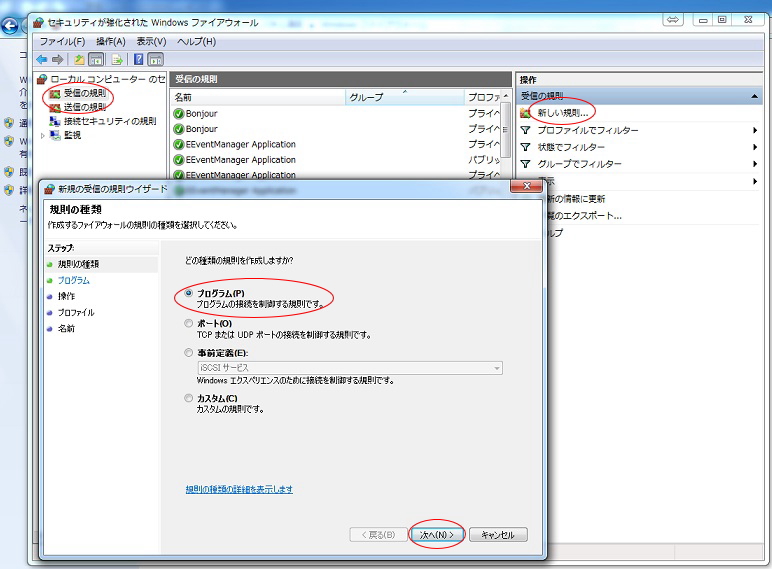This screenshot has width=772, height=569.
Task: Click the new rule icon in actions
Action: 525,113
